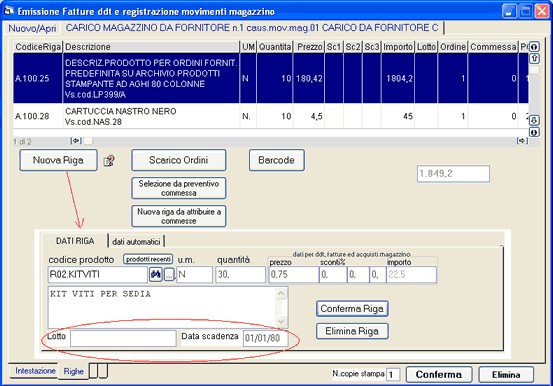553x386 pixels.
Task: Select the CARICO MAGAZZINO DA FORNITORE tab
Action: coord(252,28)
